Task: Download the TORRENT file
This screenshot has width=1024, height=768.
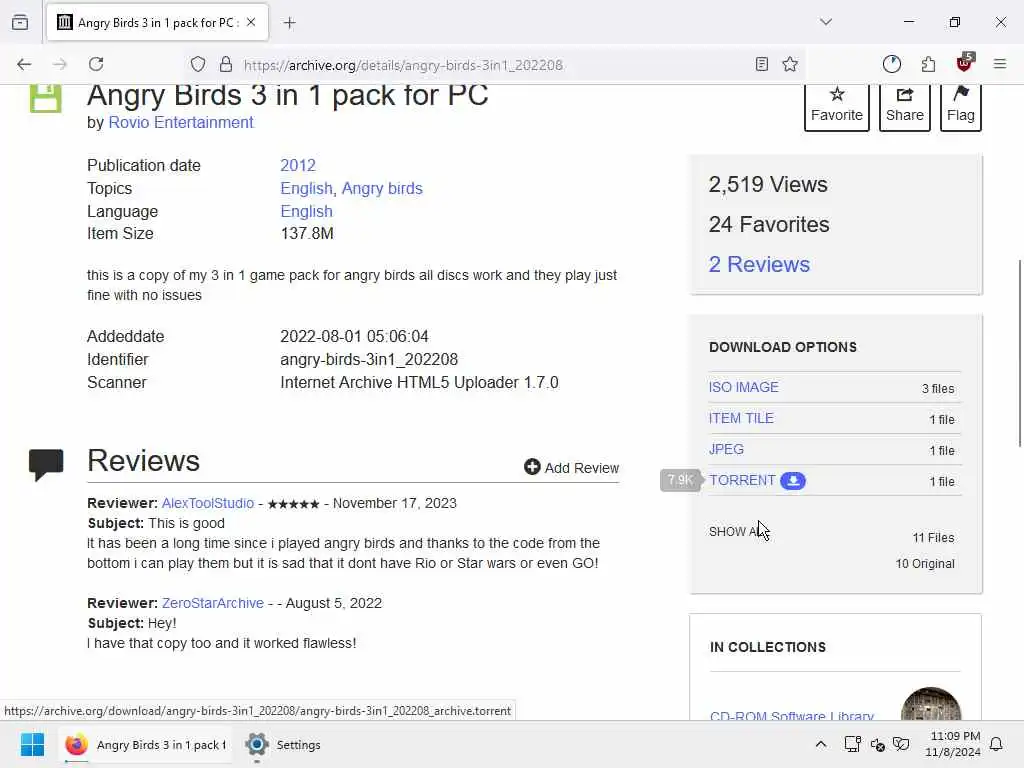Action: coord(743,480)
